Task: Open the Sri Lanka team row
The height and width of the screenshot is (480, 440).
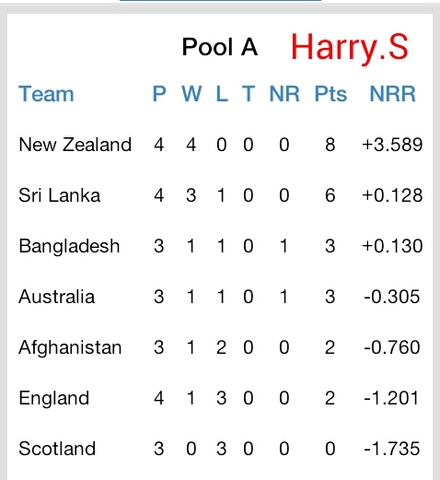Action: (x=220, y=195)
